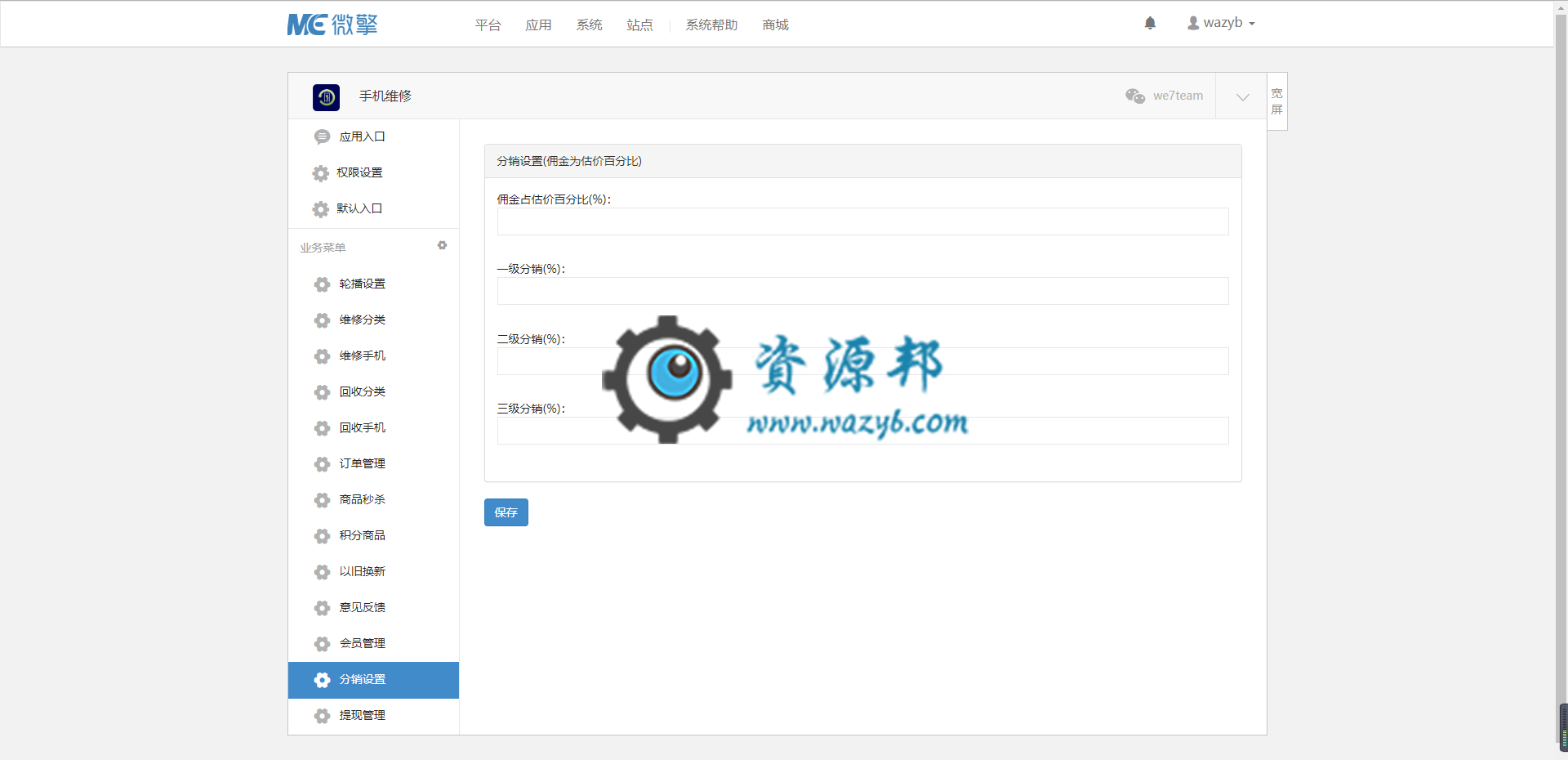This screenshot has width=1568, height=760.
Task: Open 默认入口 in the sidebar
Action: click(x=373, y=209)
